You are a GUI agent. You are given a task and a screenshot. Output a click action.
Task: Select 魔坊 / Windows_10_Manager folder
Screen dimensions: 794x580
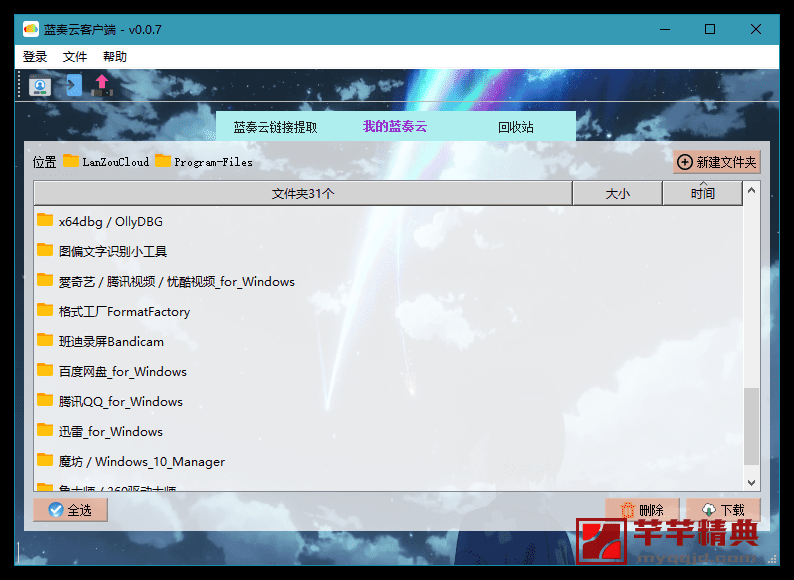(388, 461)
